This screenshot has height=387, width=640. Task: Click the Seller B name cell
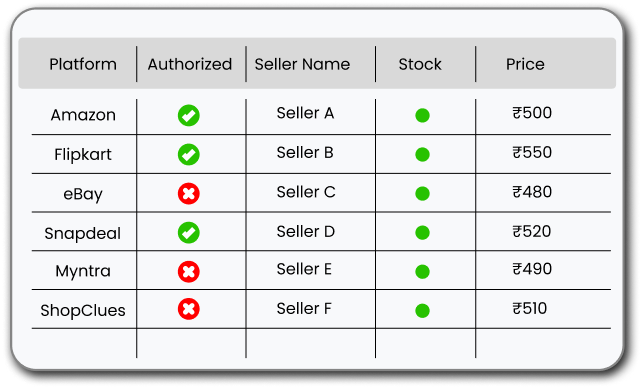[x=305, y=153]
